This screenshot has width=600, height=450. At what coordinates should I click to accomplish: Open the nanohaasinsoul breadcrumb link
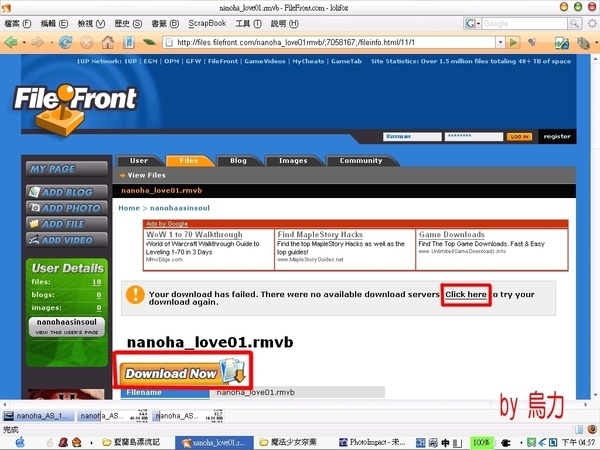[x=179, y=208]
